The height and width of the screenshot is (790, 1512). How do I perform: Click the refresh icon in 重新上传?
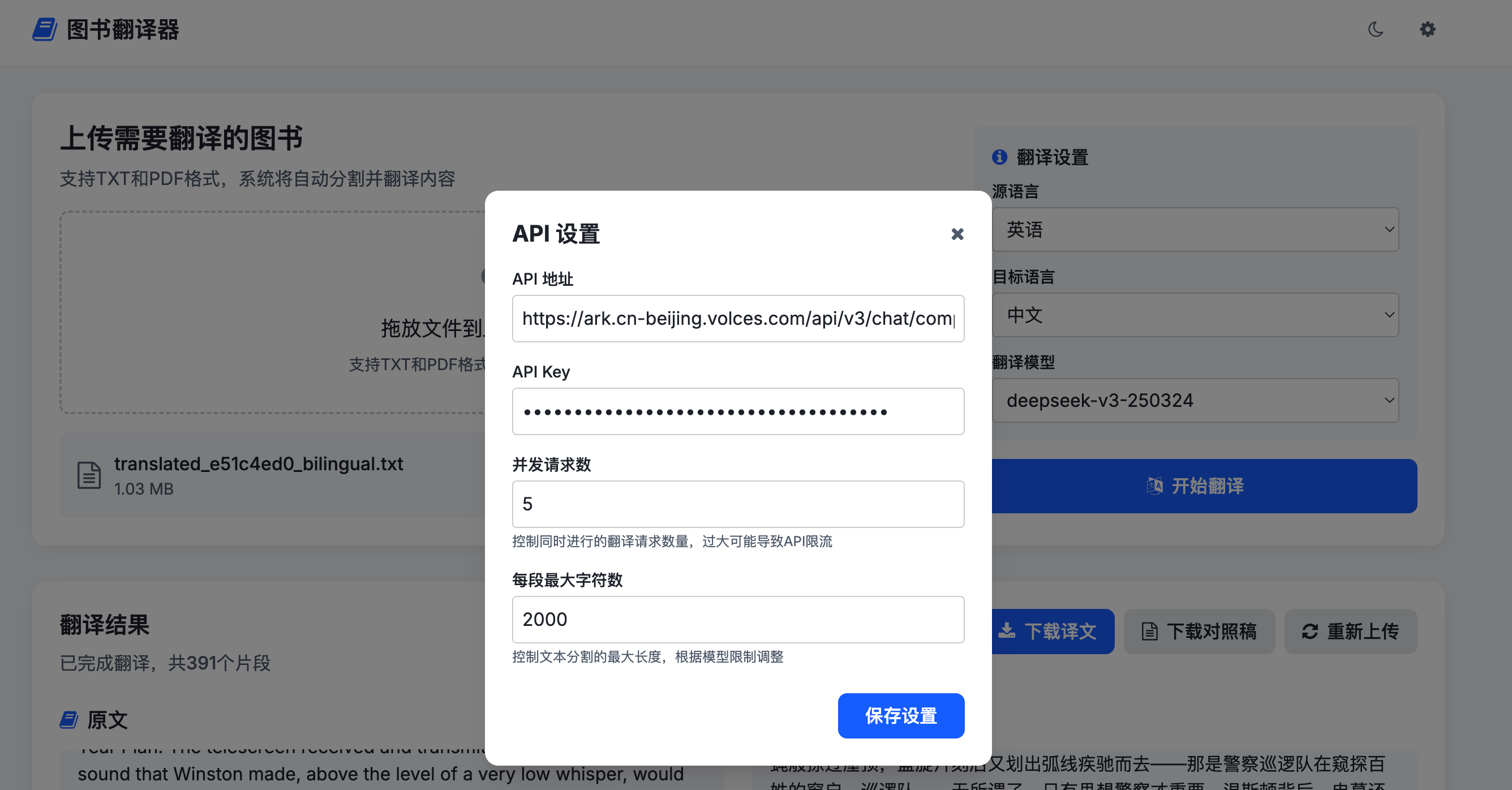tap(1310, 632)
